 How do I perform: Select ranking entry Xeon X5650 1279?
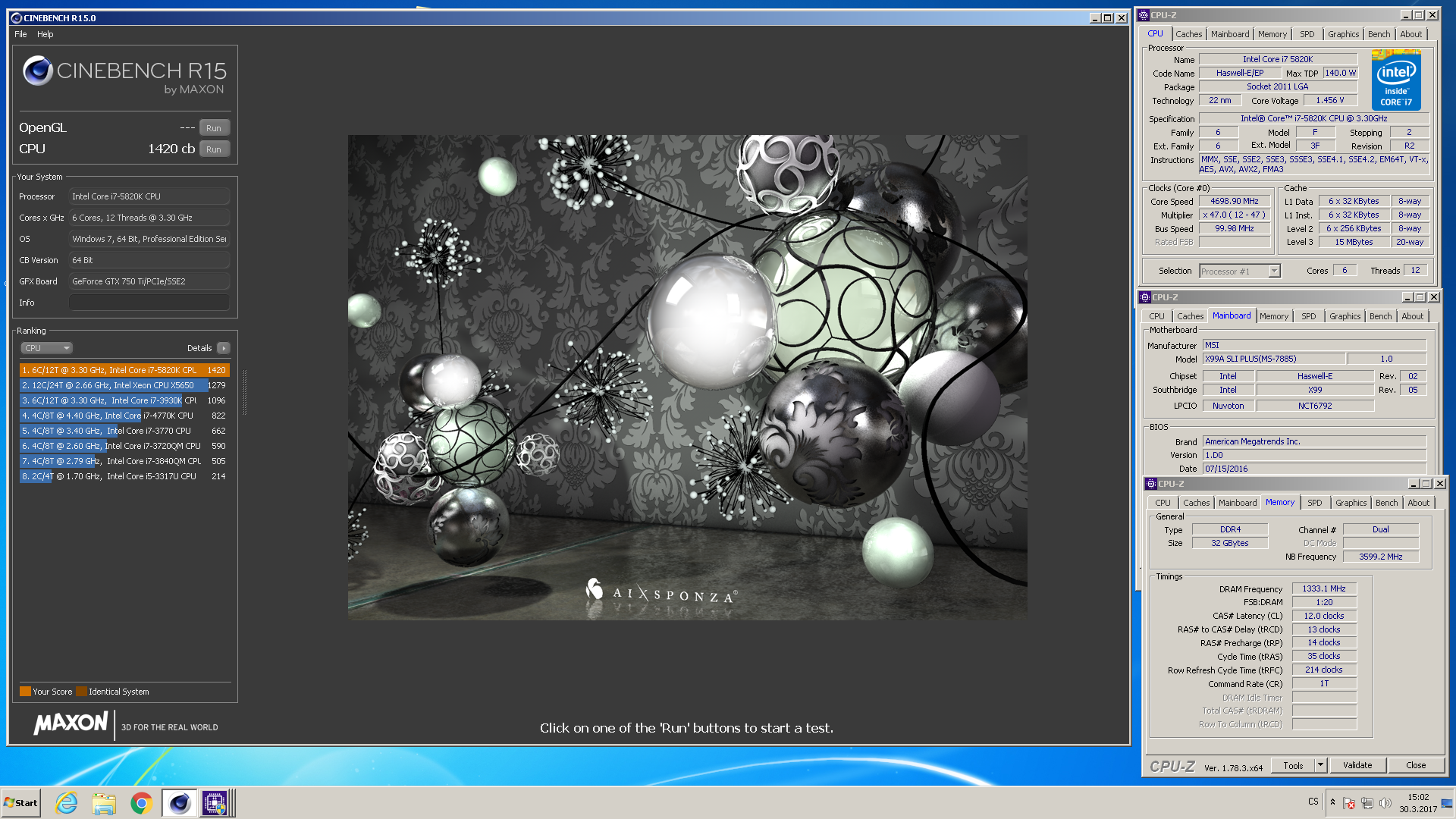point(124,385)
